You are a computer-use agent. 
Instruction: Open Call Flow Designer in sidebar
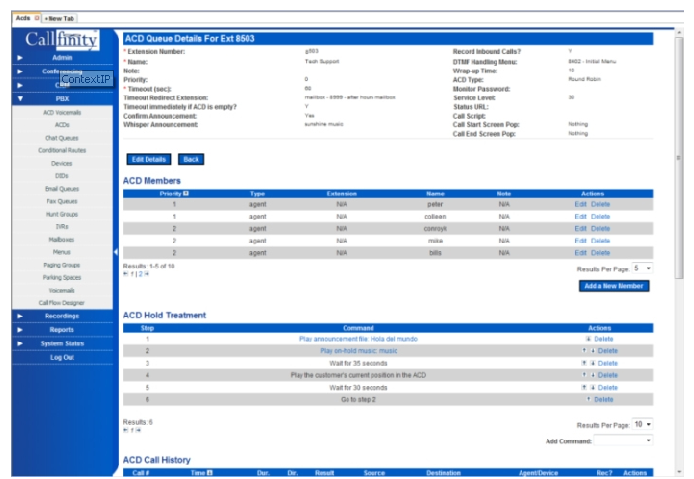click(x=62, y=303)
